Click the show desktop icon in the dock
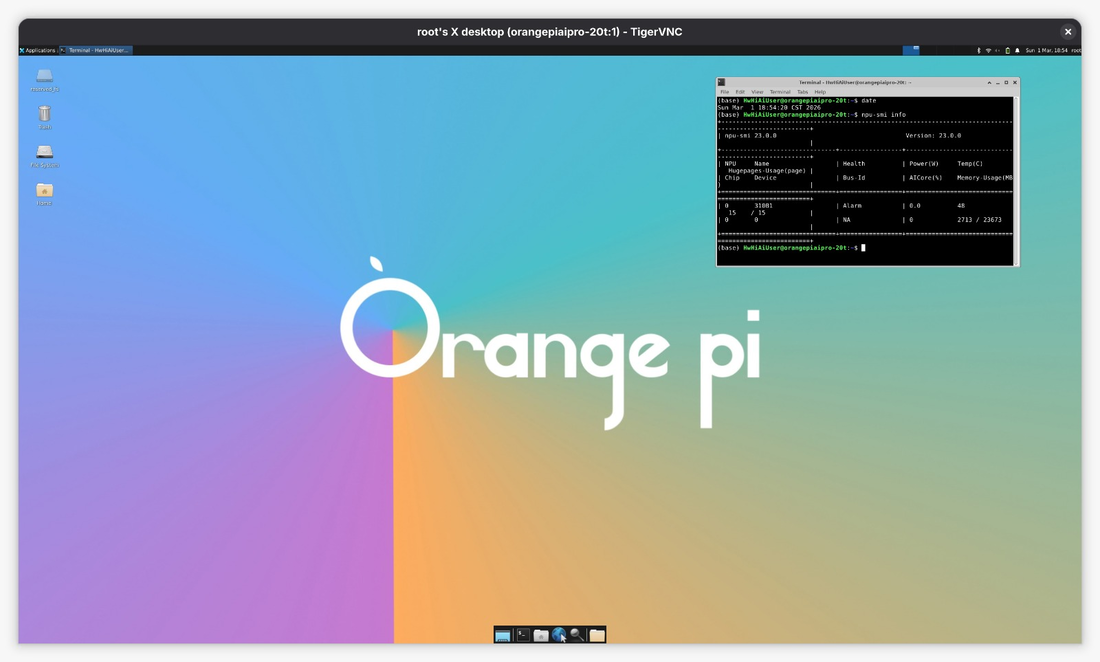This screenshot has width=1100, height=662. coord(502,634)
